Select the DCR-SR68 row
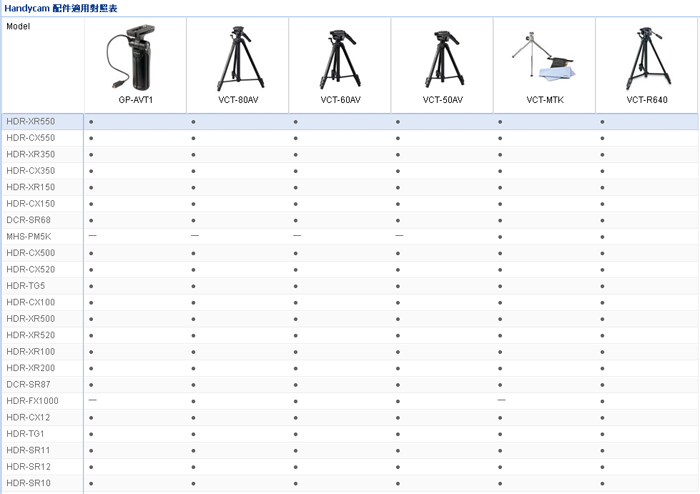The width and height of the screenshot is (700, 494). [x=350, y=220]
